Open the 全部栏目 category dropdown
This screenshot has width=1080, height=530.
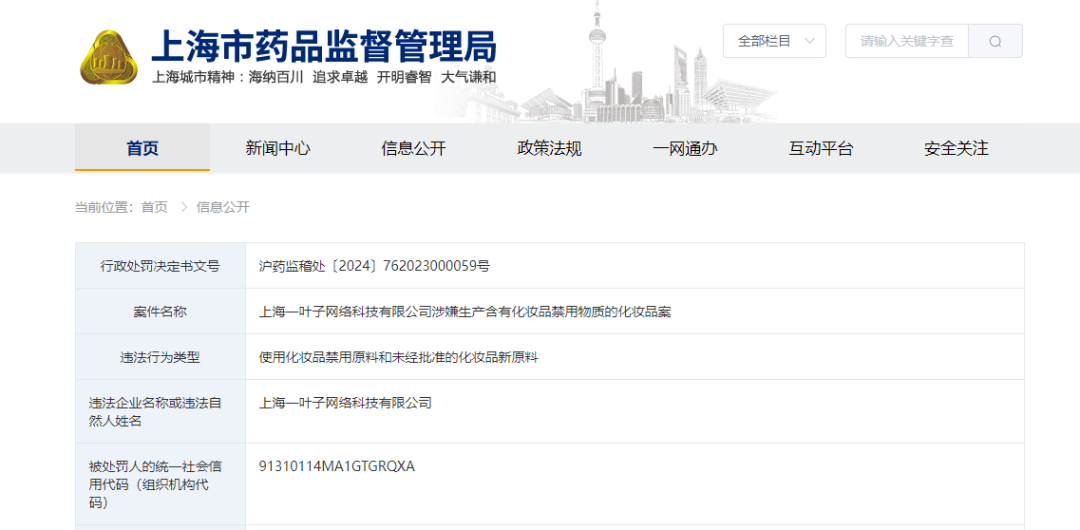[774, 41]
